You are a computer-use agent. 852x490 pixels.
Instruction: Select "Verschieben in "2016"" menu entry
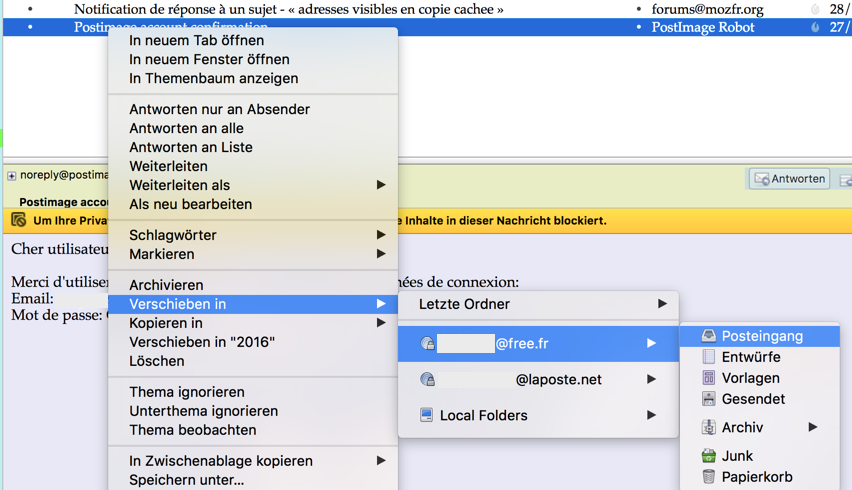click(202, 342)
